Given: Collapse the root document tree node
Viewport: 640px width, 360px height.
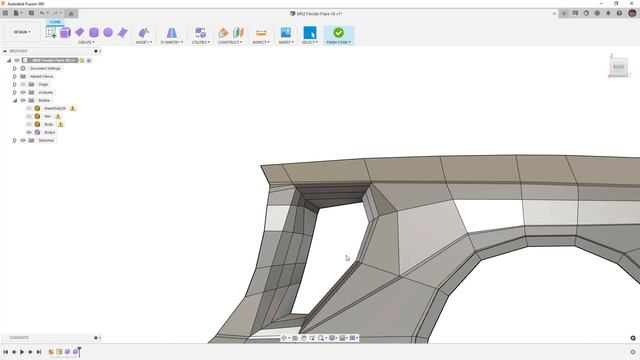Looking at the screenshot, I should click(9, 60).
